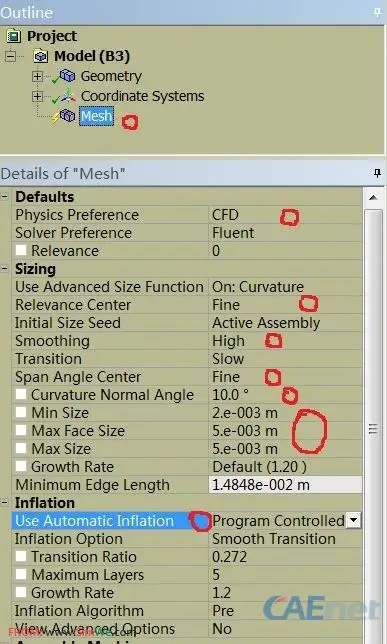The image size is (387, 644).
Task: Toggle Curvature Normal Angle checkbox
Action: click(x=21, y=395)
